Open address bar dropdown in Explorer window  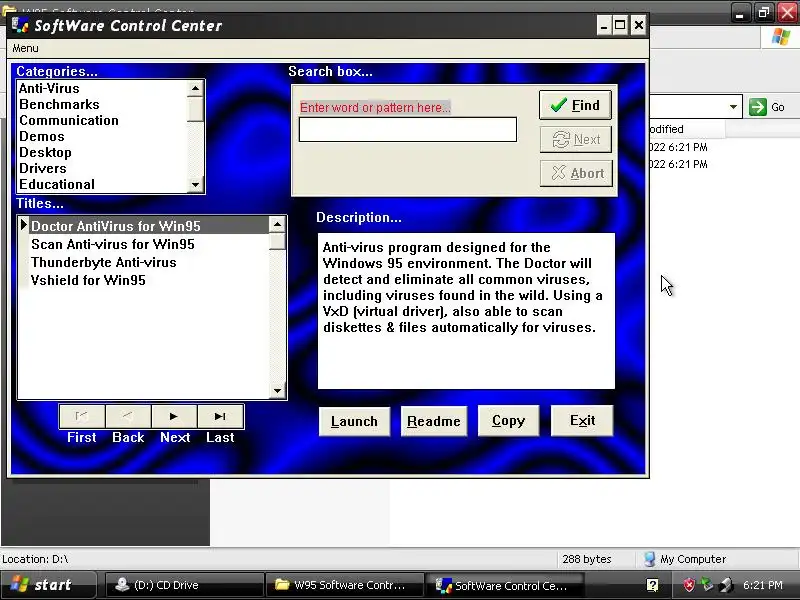coord(733,107)
